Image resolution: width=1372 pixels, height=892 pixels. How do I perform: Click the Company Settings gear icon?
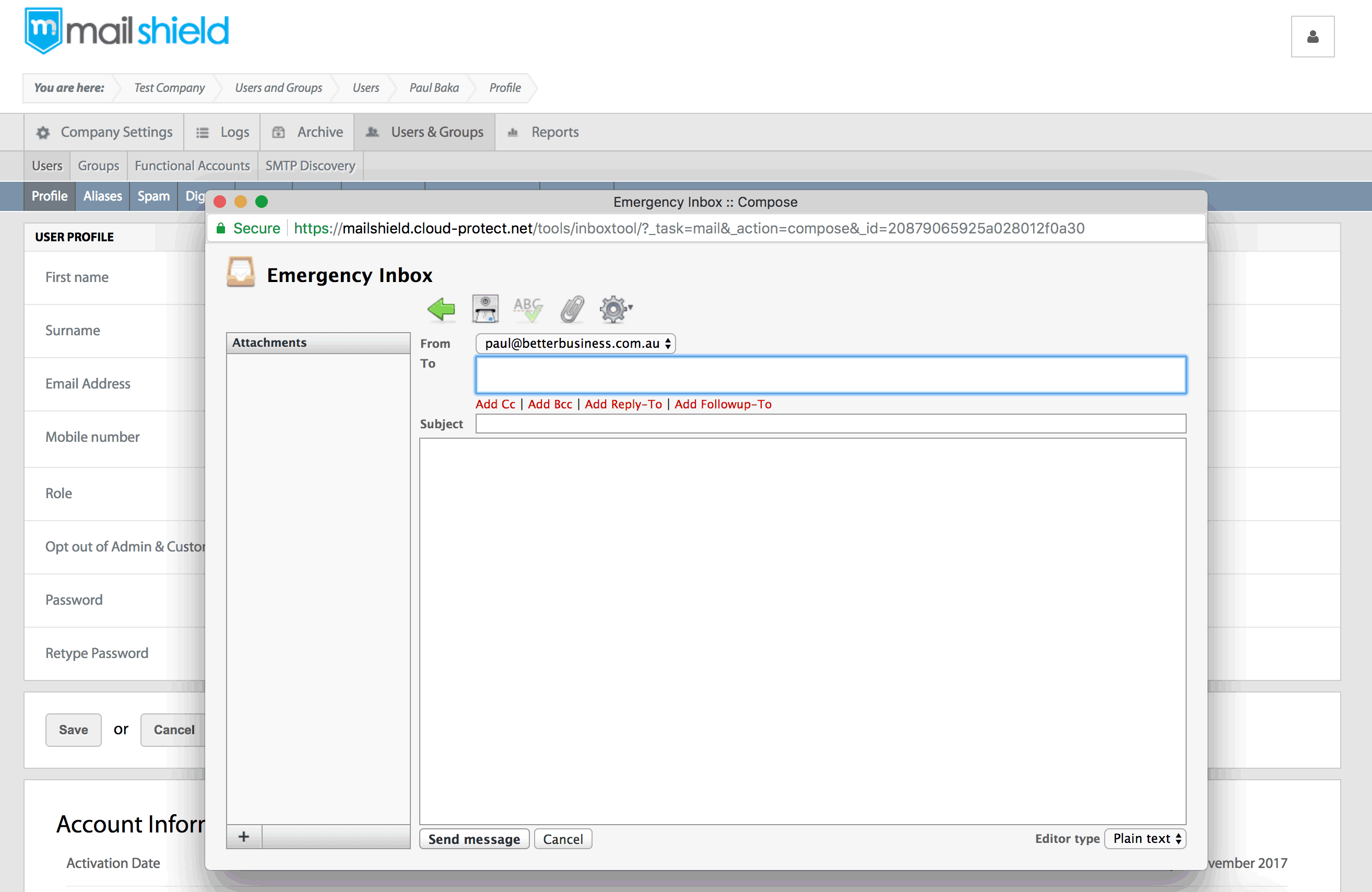pyautogui.click(x=43, y=133)
